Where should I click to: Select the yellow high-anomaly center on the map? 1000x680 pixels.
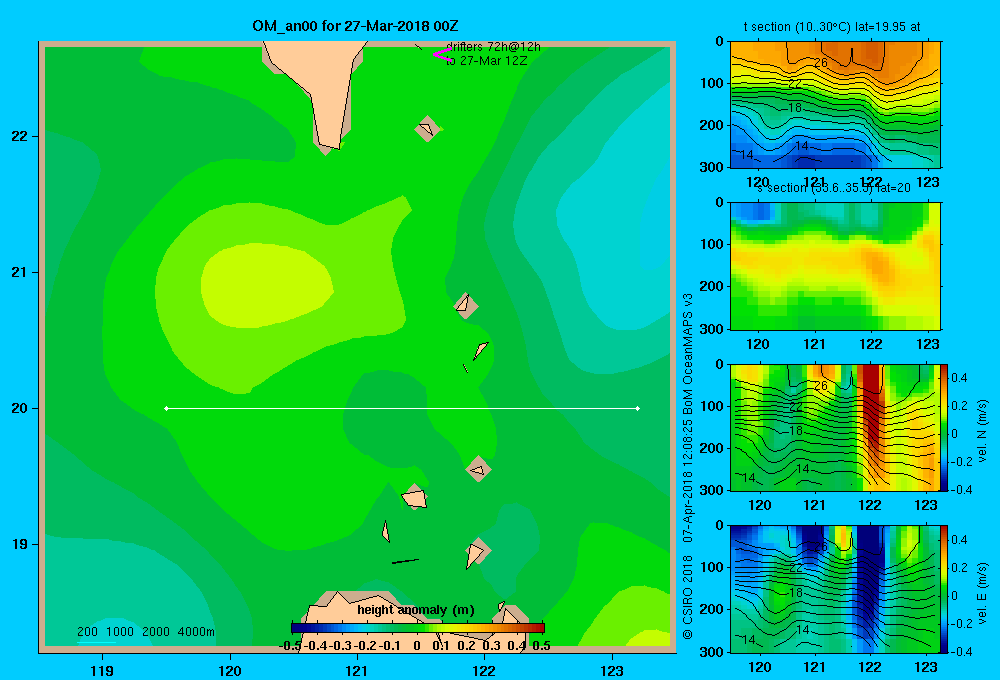(x=267, y=285)
